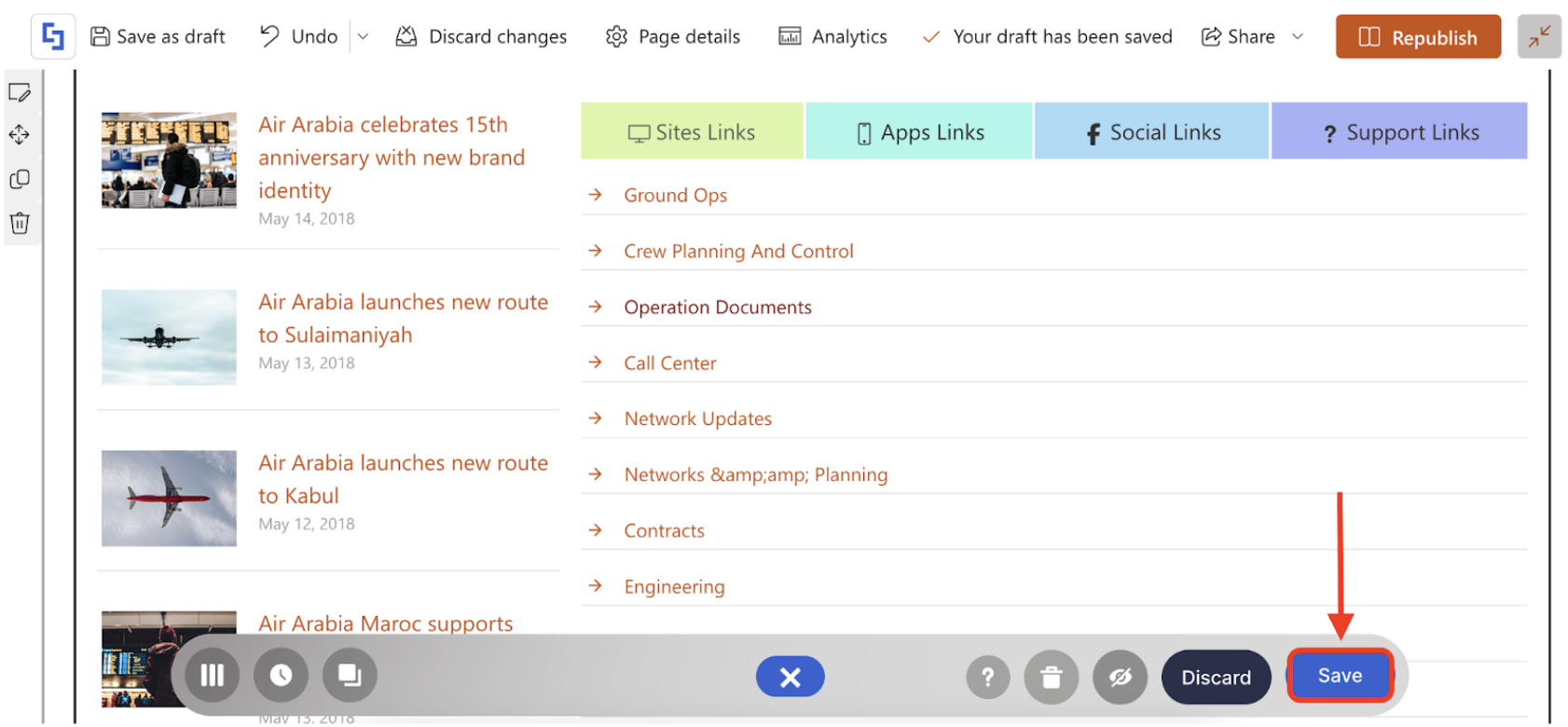Open the Operation Documents link

tap(718, 307)
